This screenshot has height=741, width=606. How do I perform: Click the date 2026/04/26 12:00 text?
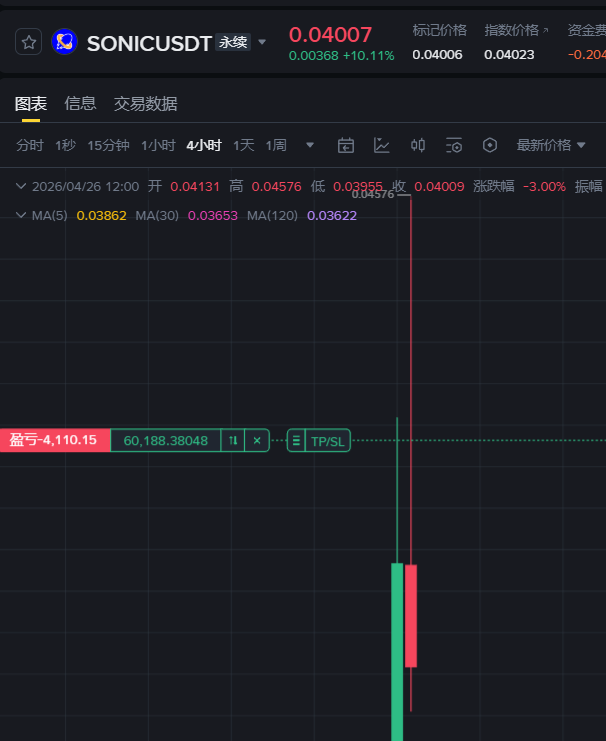point(86,186)
